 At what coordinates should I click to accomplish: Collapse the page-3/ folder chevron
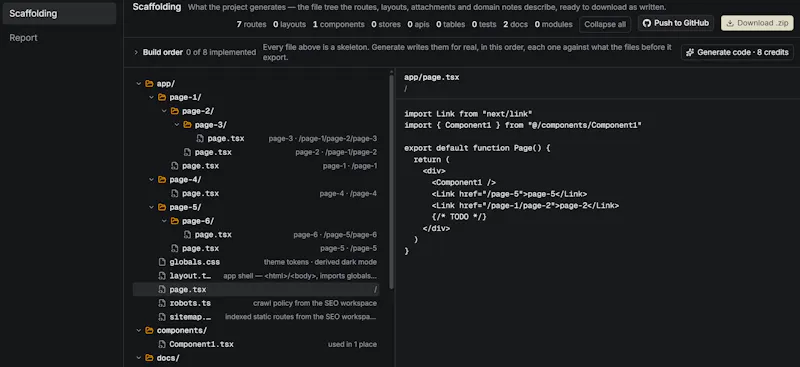point(177,125)
